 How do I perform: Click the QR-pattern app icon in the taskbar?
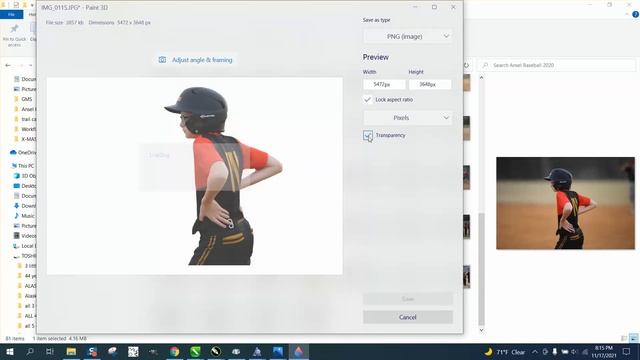(x=133, y=351)
